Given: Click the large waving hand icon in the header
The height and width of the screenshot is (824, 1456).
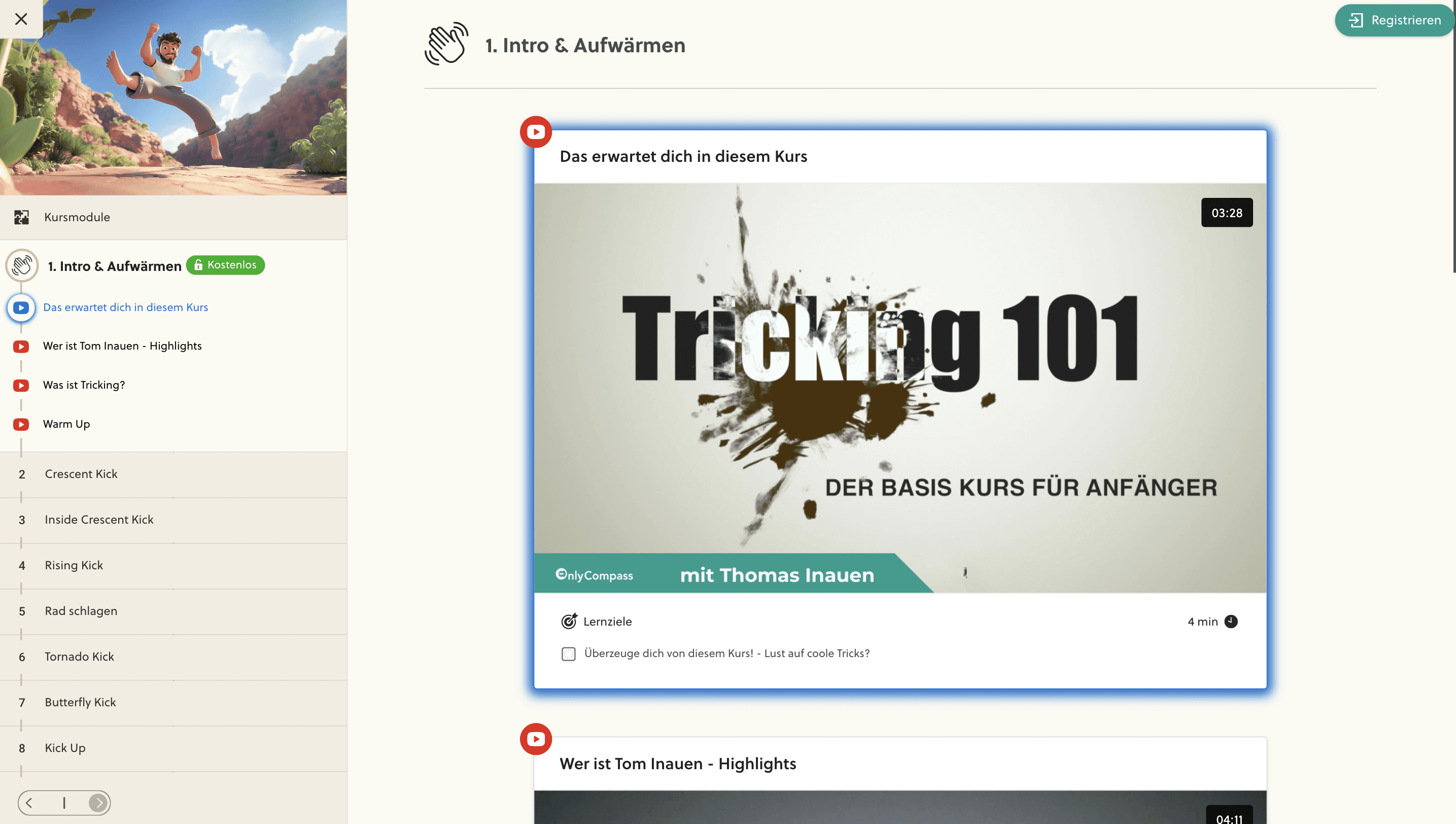Looking at the screenshot, I should (446, 44).
